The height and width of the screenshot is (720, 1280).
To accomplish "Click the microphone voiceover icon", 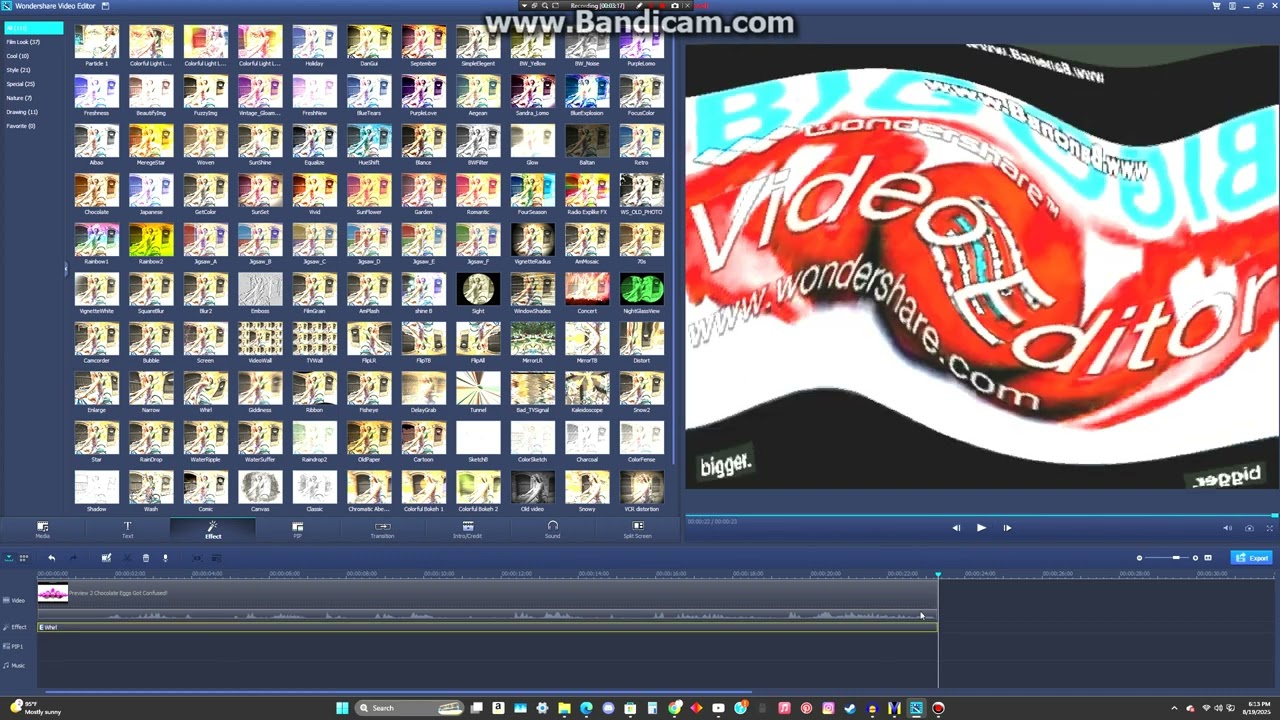I will tap(165, 558).
